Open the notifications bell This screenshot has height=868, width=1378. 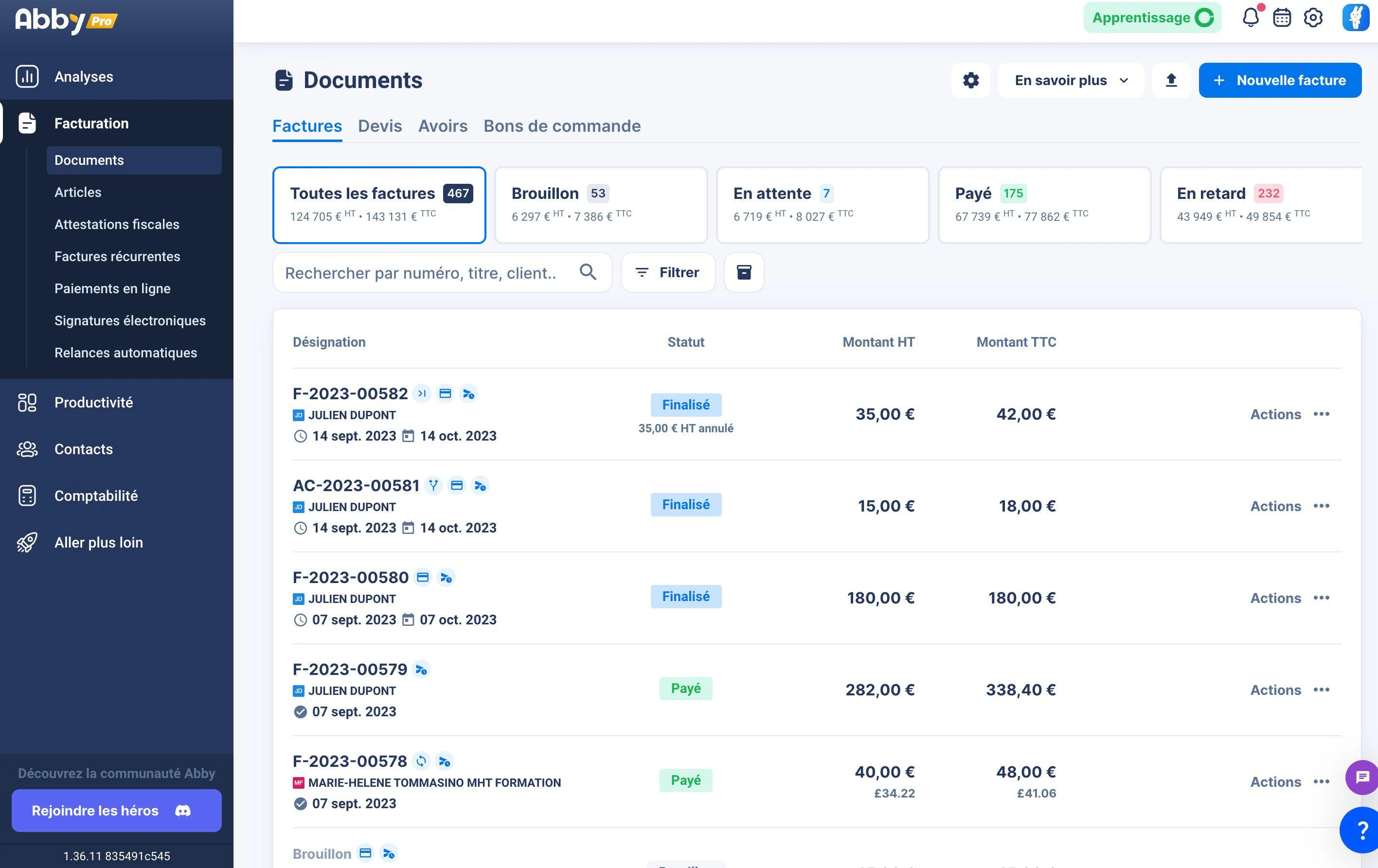pos(1251,18)
